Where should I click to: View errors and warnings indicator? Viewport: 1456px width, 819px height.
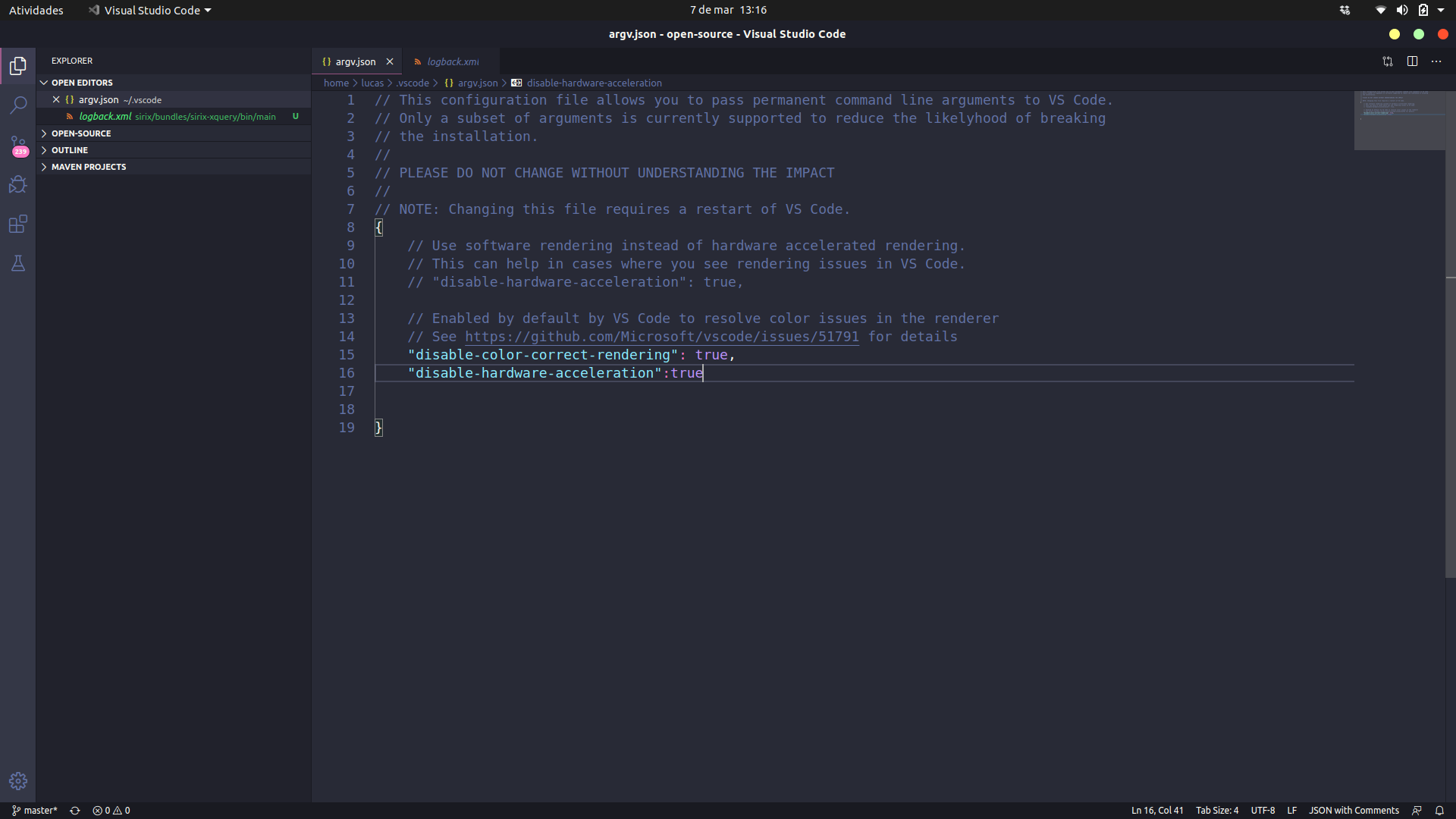tap(110, 810)
